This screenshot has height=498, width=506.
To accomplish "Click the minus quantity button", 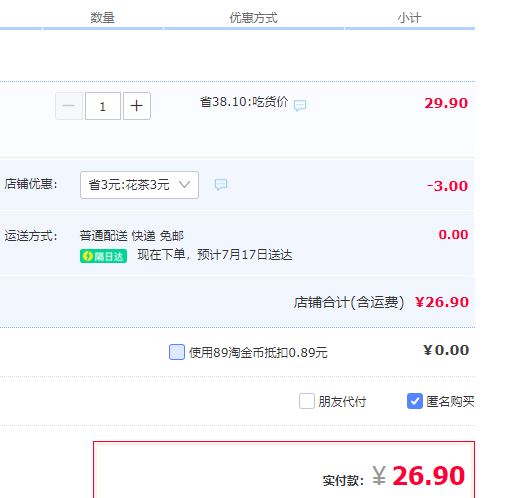I will 69,106.
